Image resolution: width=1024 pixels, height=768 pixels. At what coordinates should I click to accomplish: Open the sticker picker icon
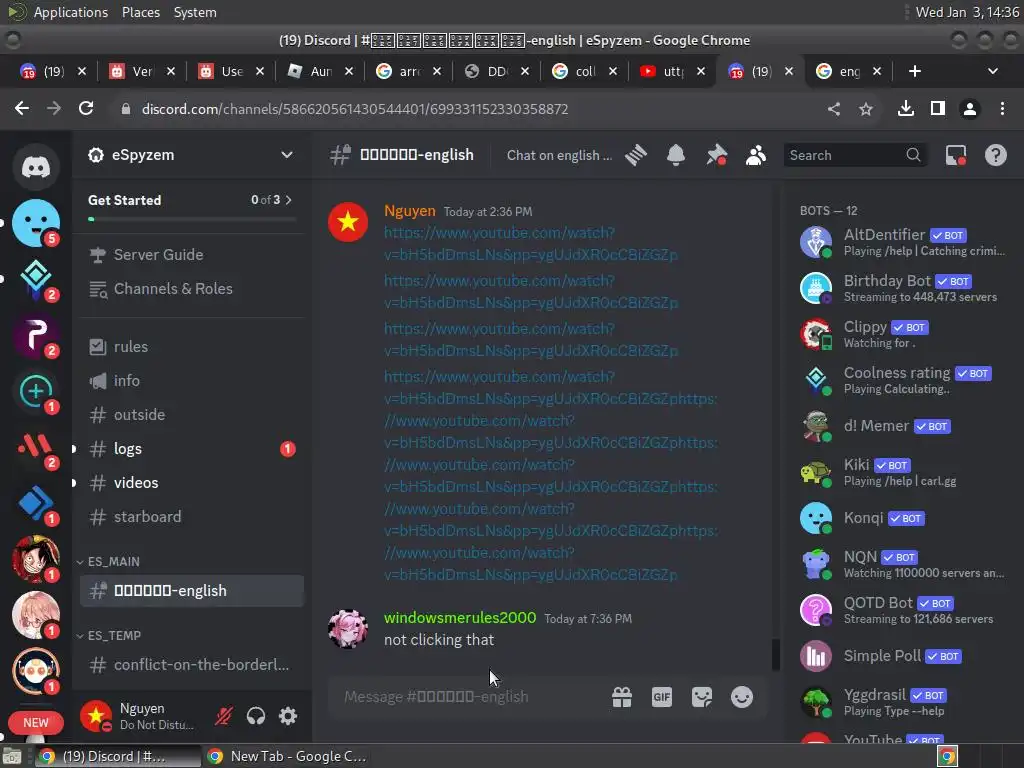[702, 697]
